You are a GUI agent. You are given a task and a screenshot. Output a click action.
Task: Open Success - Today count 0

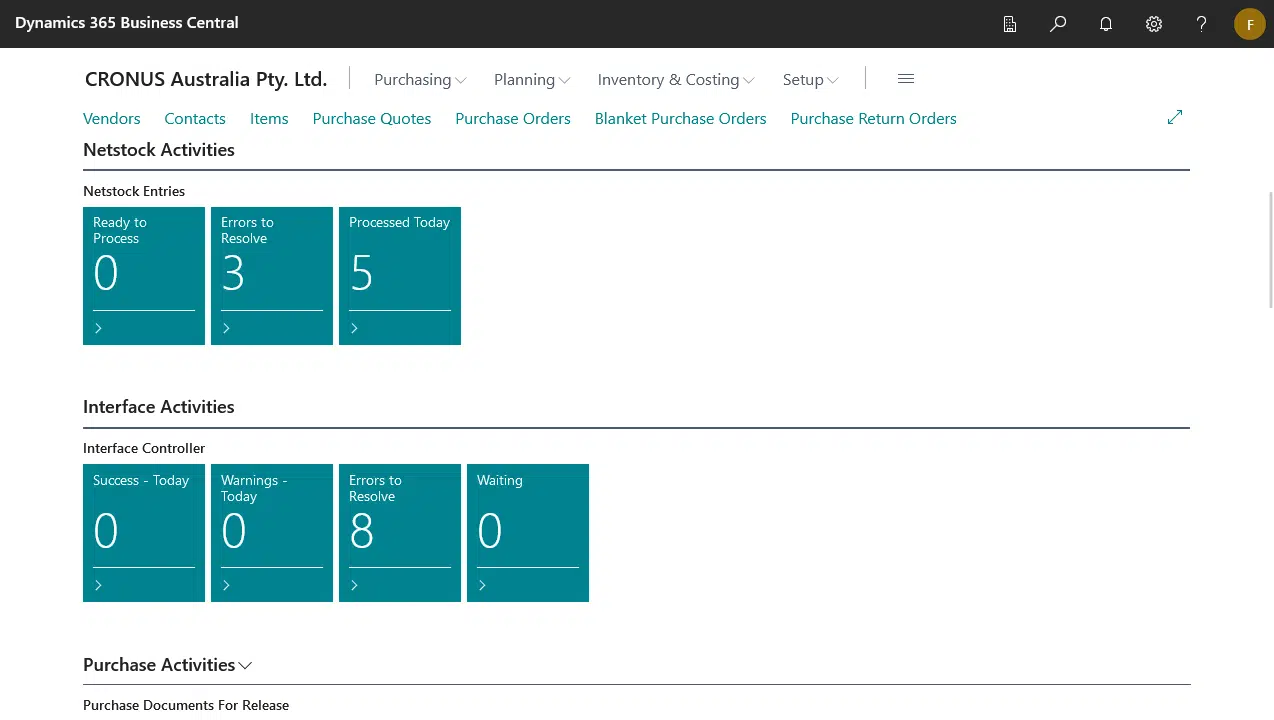click(x=106, y=530)
